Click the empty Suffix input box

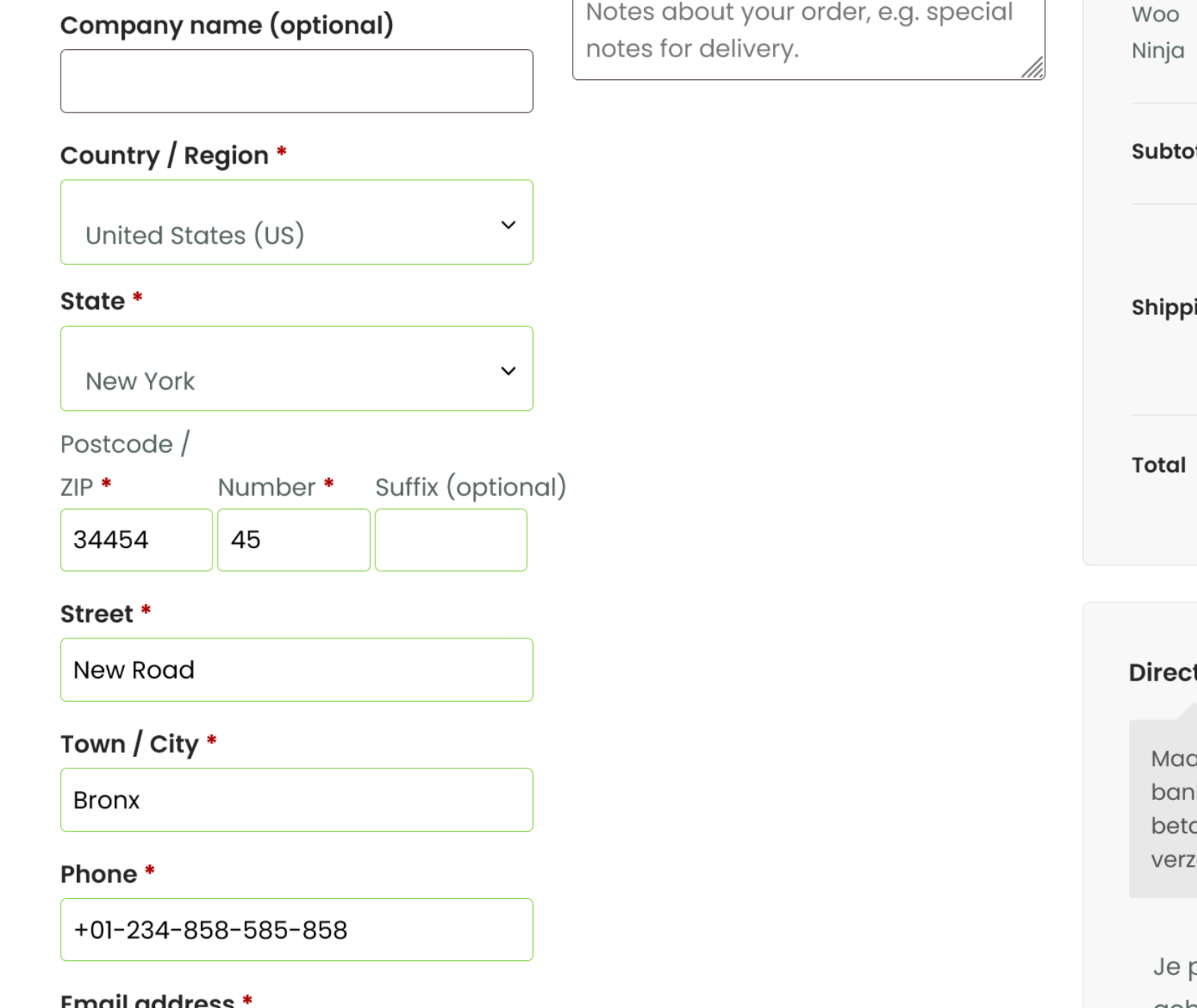coord(451,540)
